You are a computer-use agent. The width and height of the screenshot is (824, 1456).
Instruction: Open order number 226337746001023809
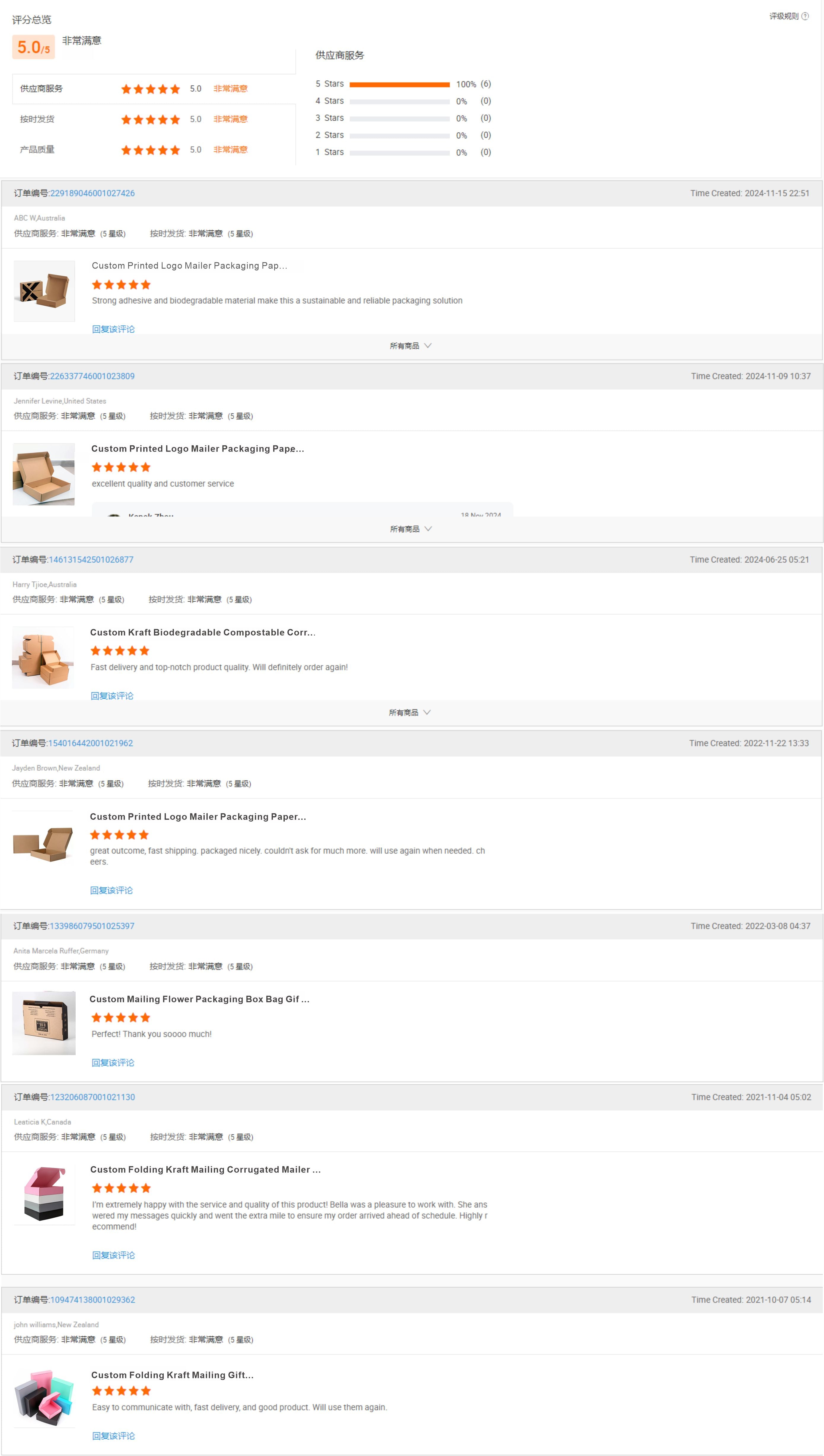click(92, 376)
